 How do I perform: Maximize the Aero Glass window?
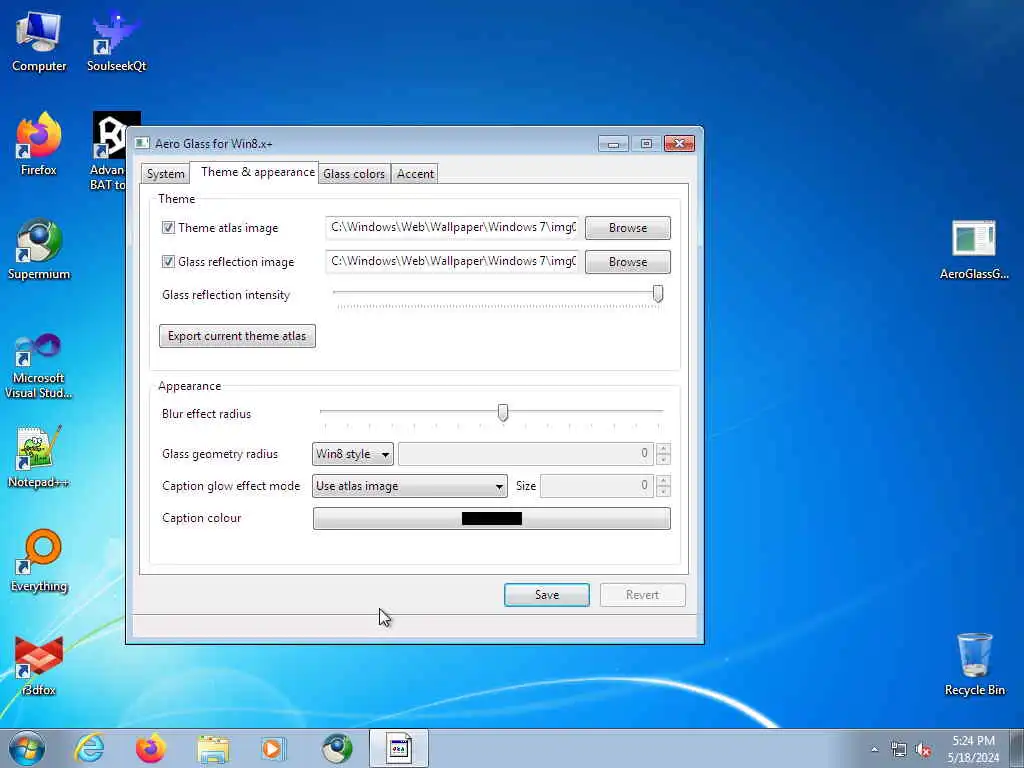(x=647, y=144)
